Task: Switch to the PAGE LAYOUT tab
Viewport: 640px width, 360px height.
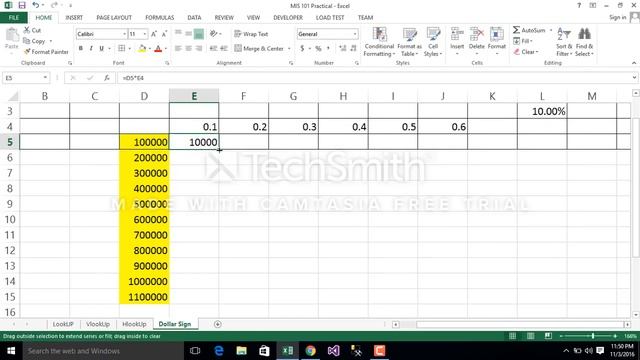Action: coord(114,18)
